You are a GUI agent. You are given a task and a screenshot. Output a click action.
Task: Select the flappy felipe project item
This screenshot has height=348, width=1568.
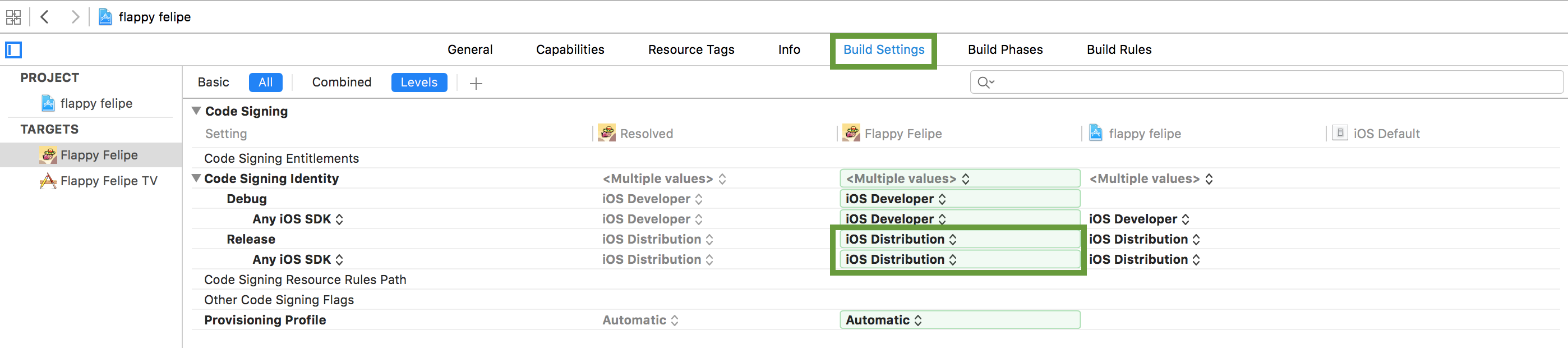tap(95, 104)
